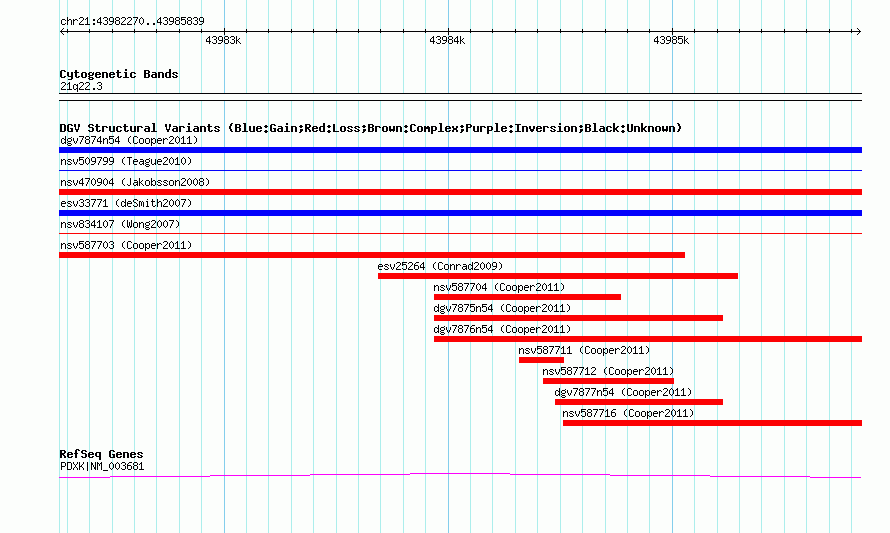The height and width of the screenshot is (533, 890).
Task: Click the esv33771 blue gain bar
Action: click(x=460, y=213)
